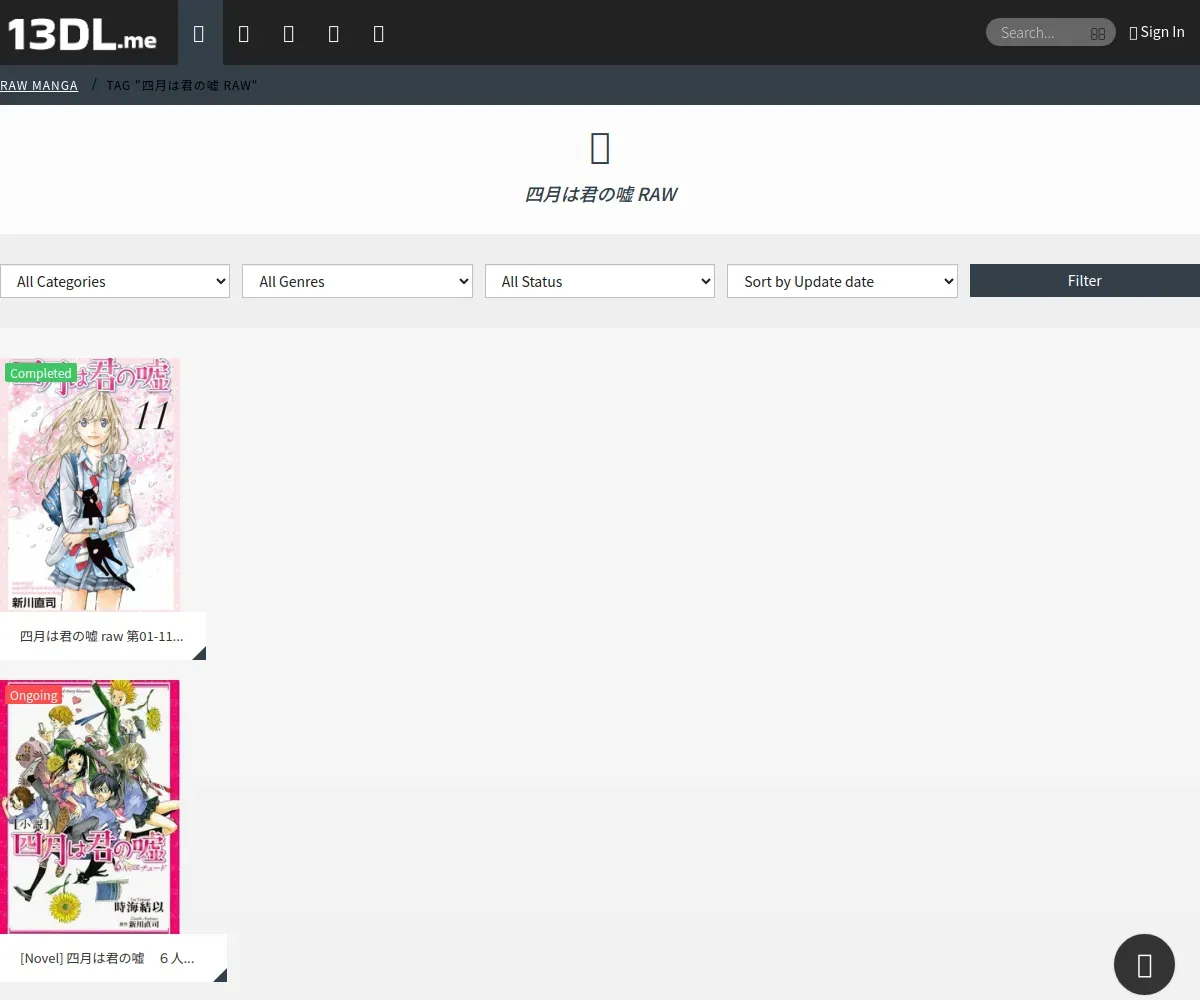Open the title link [Novel] 四月は君の嘘 6人...
This screenshot has width=1200, height=1000.
[x=108, y=958]
